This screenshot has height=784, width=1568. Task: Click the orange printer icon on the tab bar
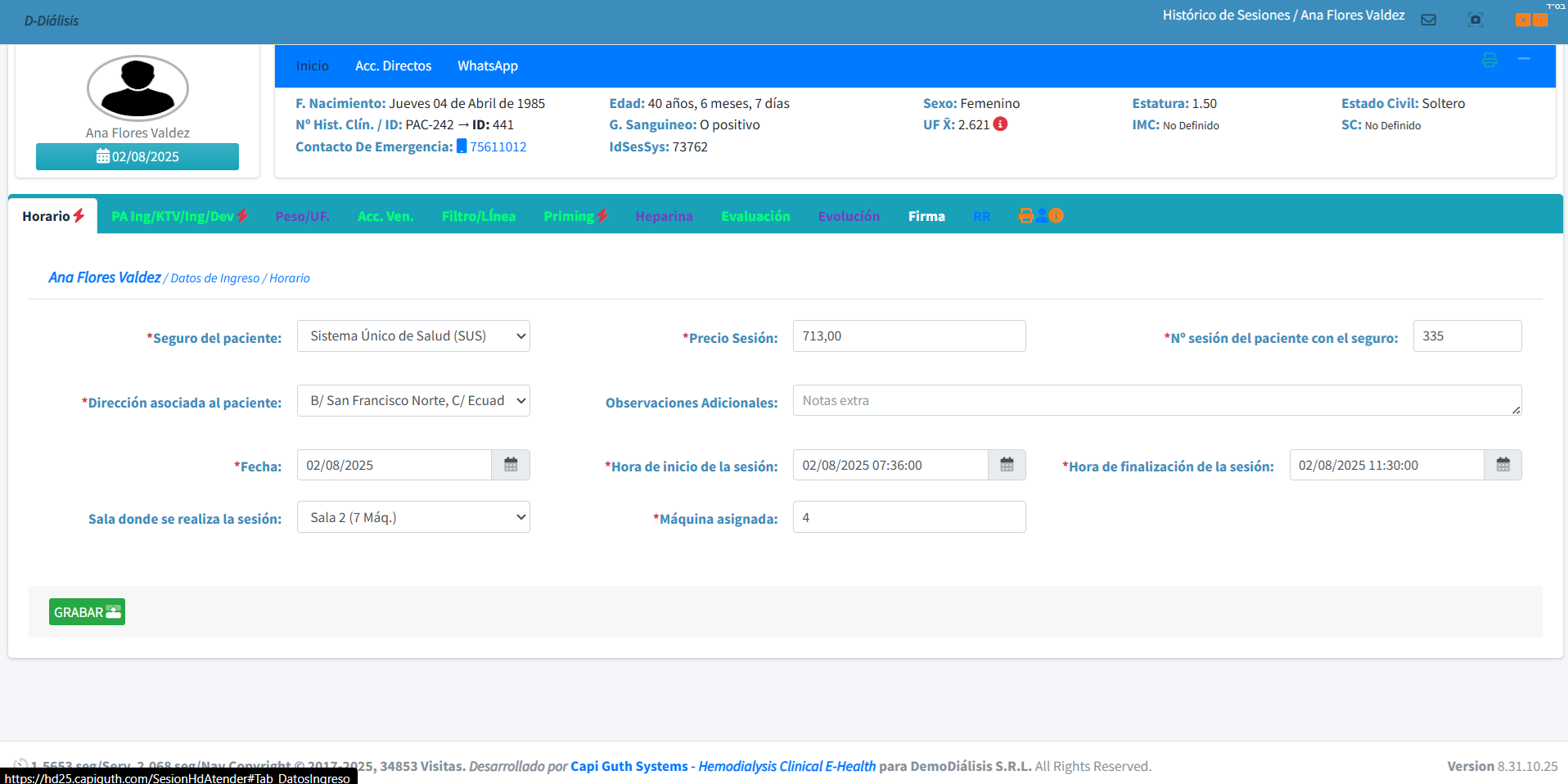click(x=1025, y=215)
